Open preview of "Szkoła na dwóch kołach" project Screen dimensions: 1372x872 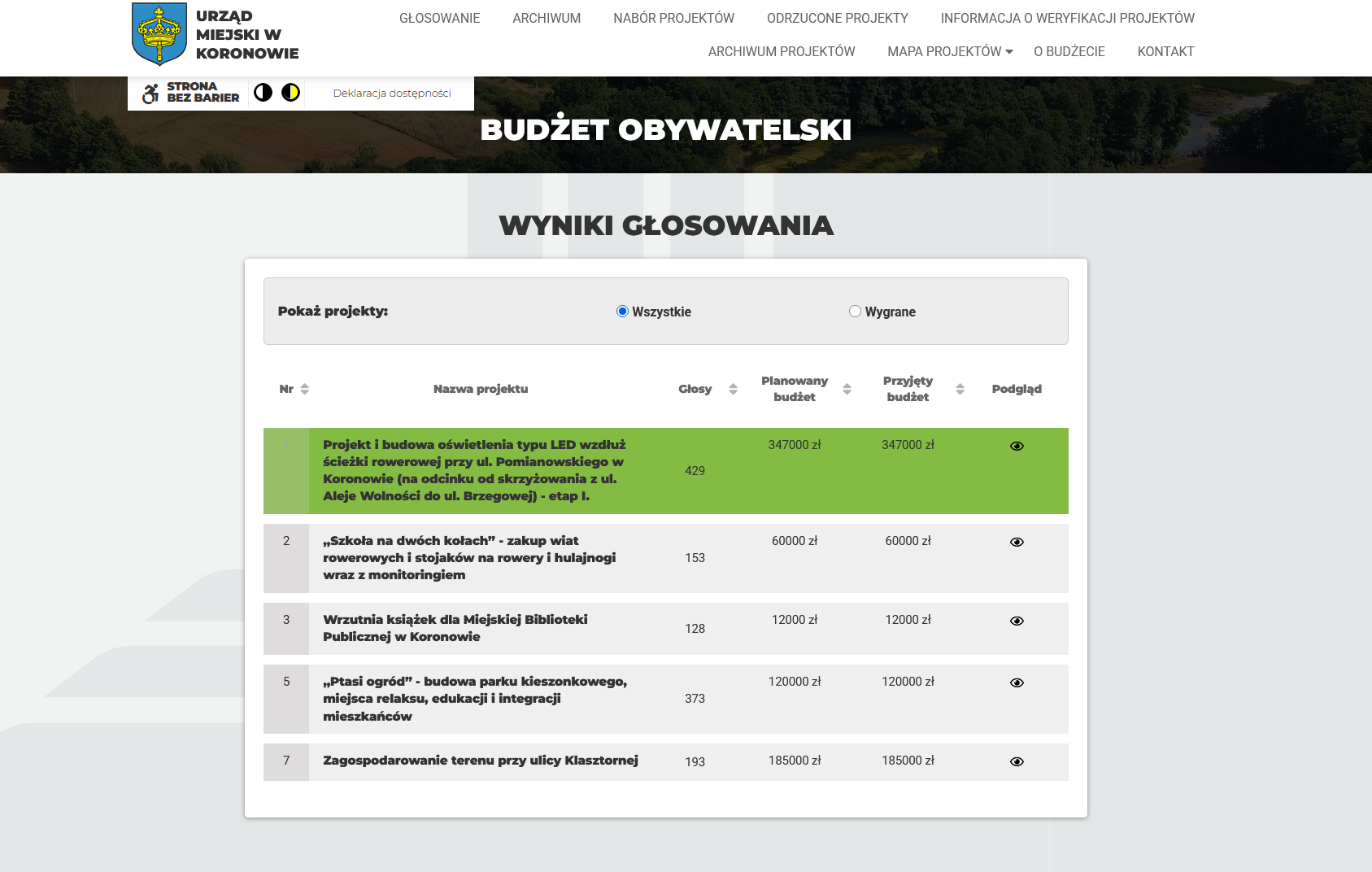point(1017,543)
